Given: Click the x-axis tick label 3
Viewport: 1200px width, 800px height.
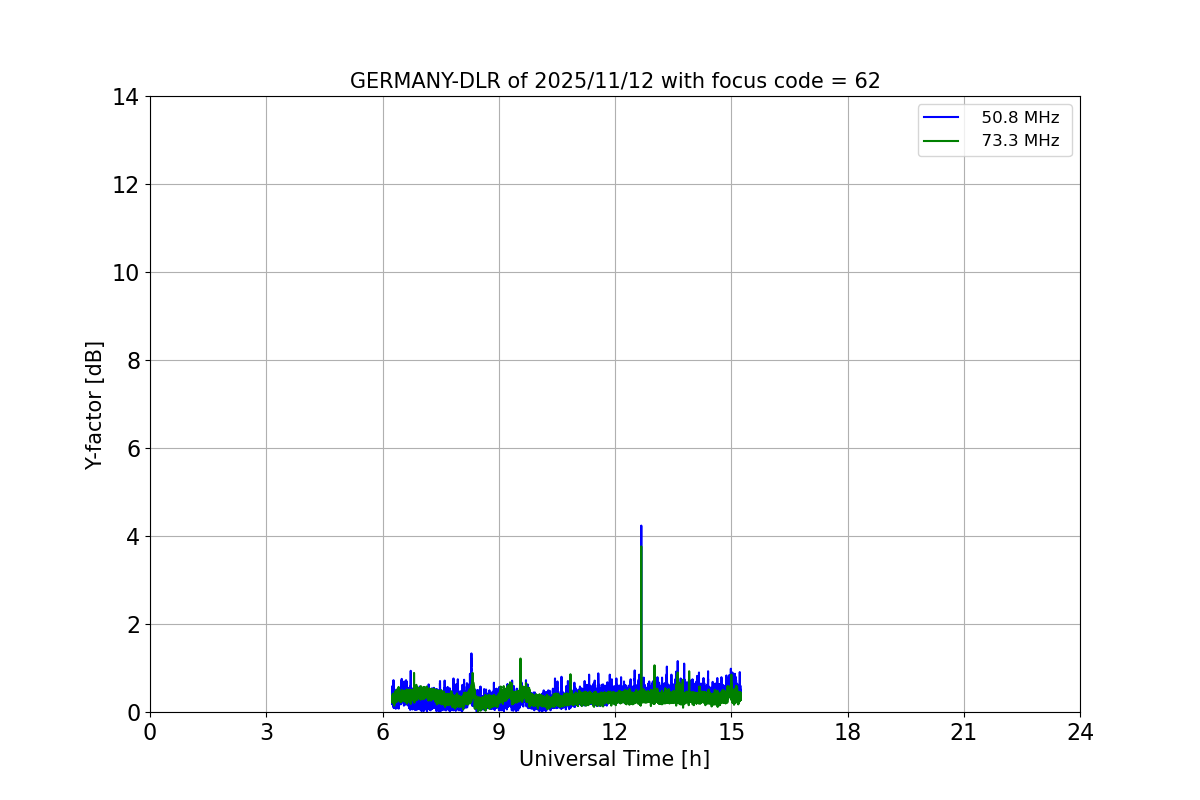Looking at the screenshot, I should [266, 732].
